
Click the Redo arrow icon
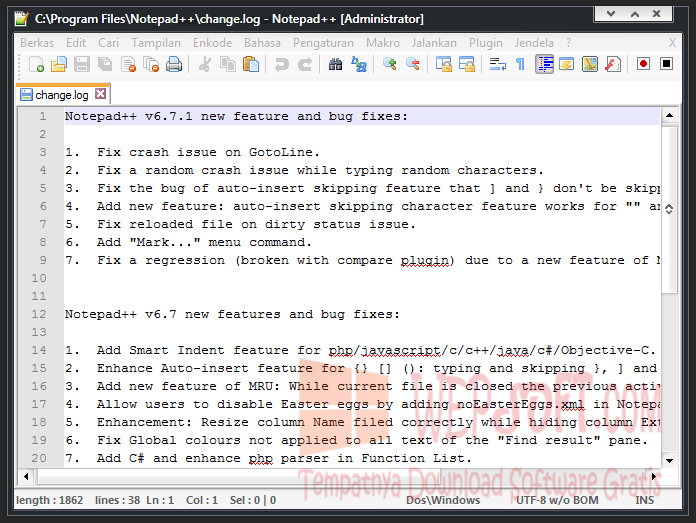[304, 64]
